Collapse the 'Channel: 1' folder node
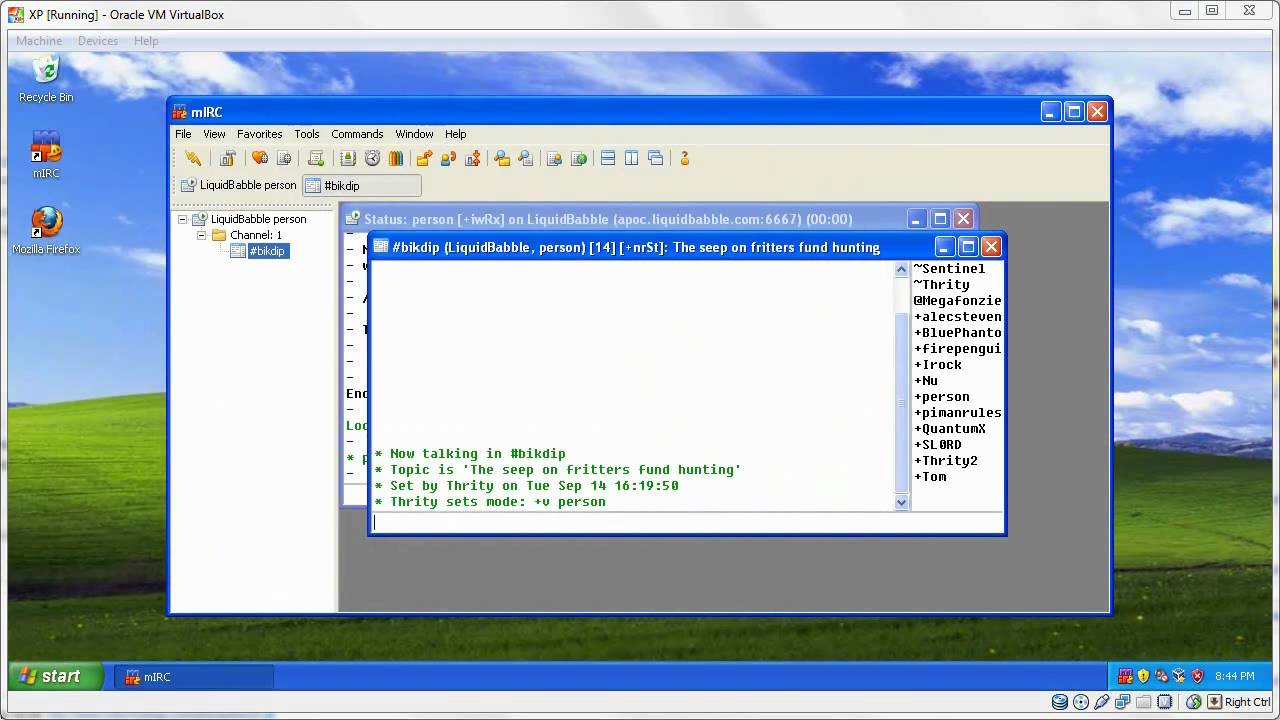 point(201,235)
